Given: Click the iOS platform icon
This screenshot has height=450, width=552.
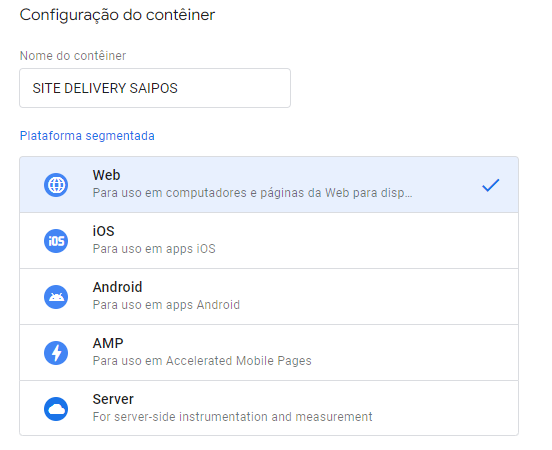Looking at the screenshot, I should pyautogui.click(x=56, y=241).
